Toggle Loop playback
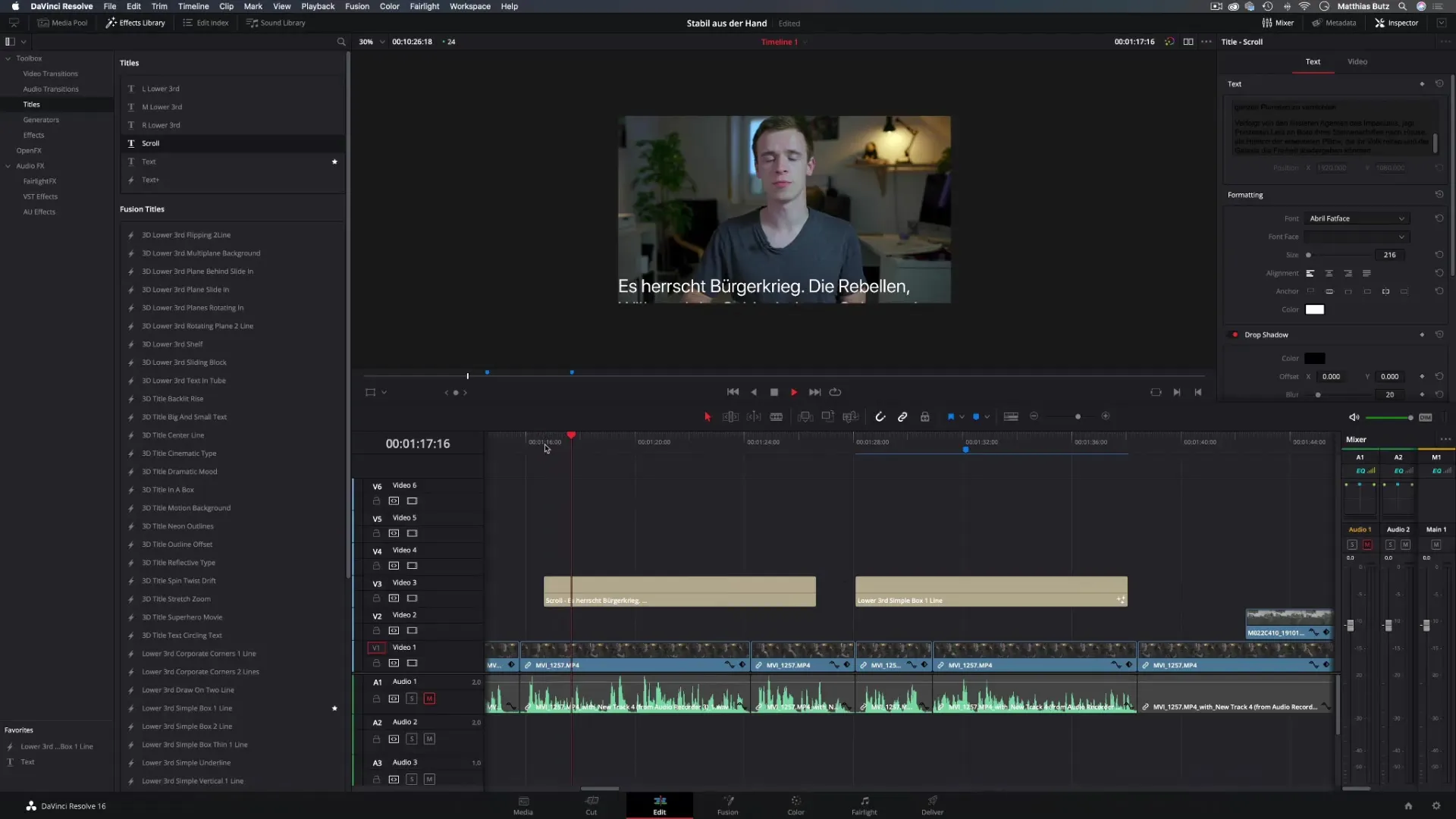Image resolution: width=1456 pixels, height=819 pixels. pos(835,392)
